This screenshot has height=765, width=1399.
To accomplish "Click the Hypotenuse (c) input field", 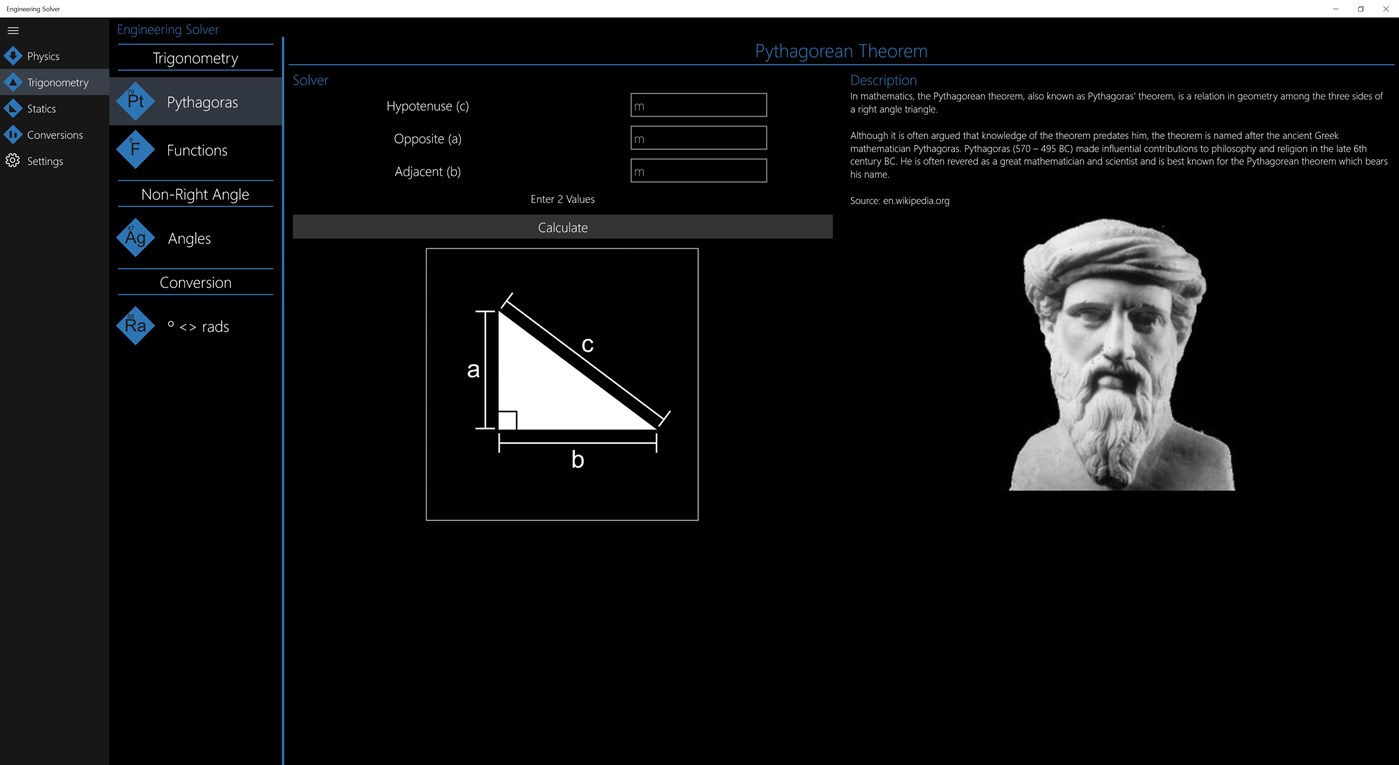I will click(698, 104).
